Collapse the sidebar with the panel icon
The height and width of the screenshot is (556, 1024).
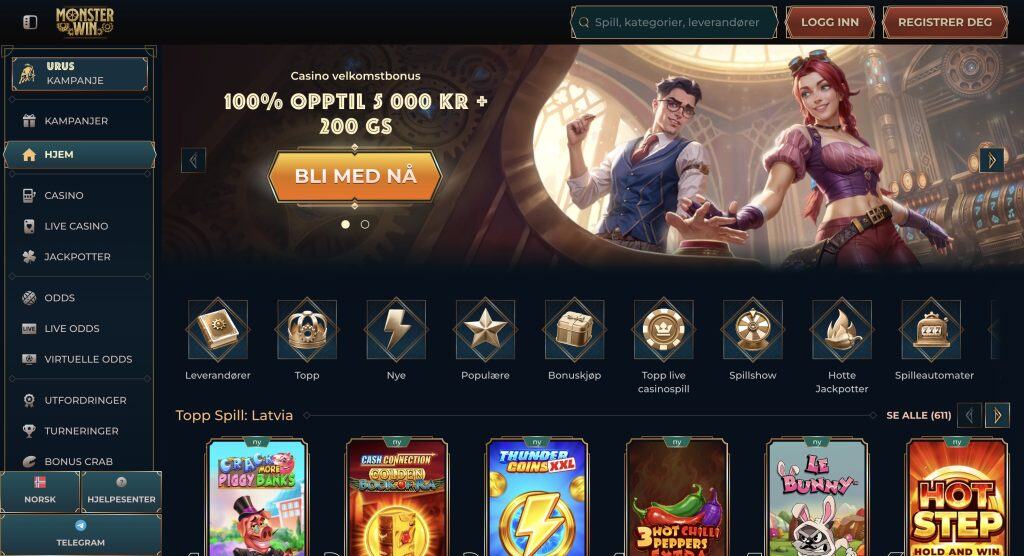click(30, 22)
